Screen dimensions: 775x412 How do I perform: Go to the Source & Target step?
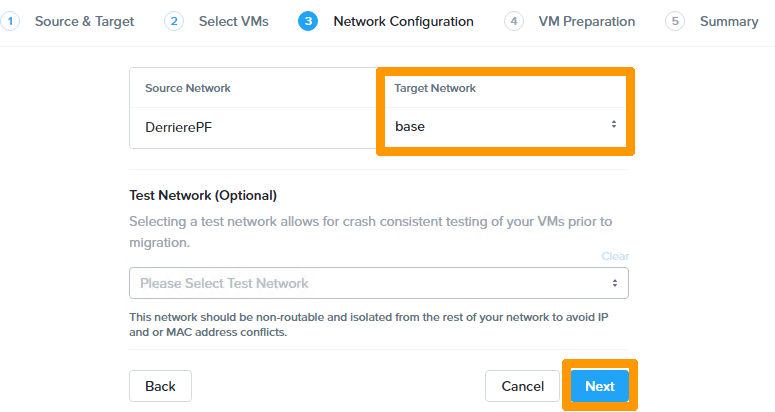(84, 21)
